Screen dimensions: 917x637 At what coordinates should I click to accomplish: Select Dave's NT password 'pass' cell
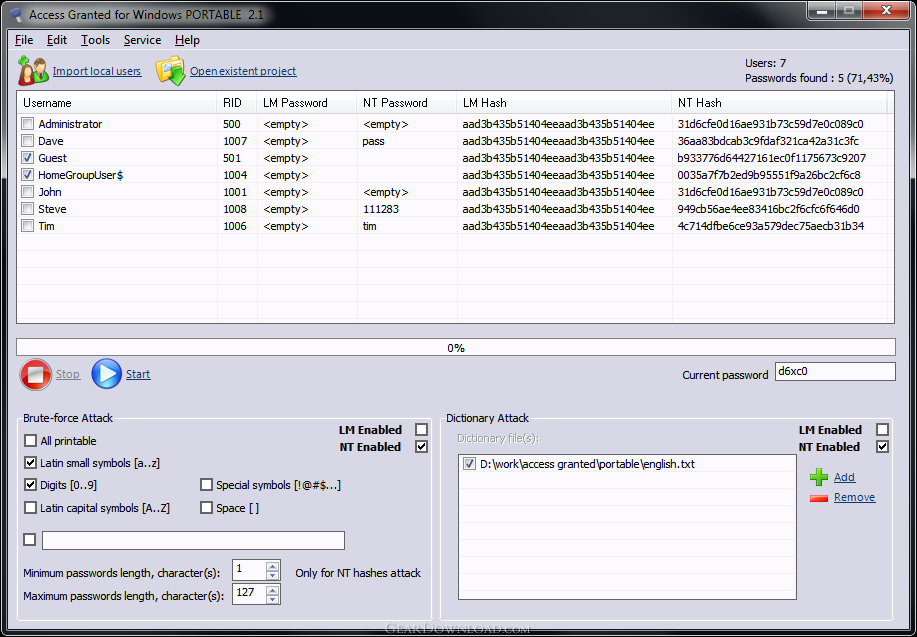(374, 141)
